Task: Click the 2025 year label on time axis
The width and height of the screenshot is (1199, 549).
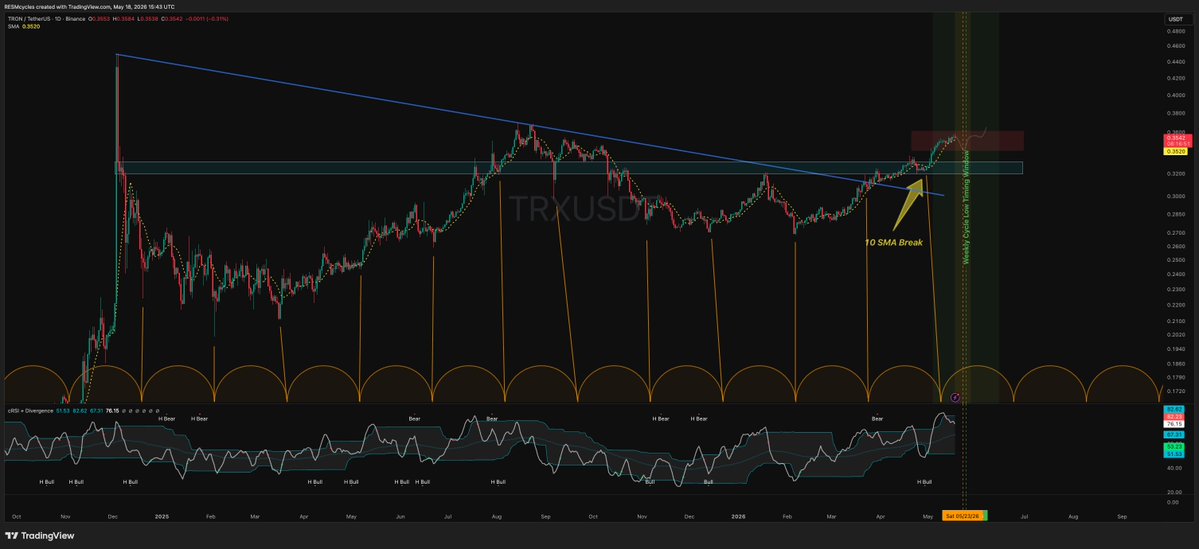Action: [x=161, y=517]
